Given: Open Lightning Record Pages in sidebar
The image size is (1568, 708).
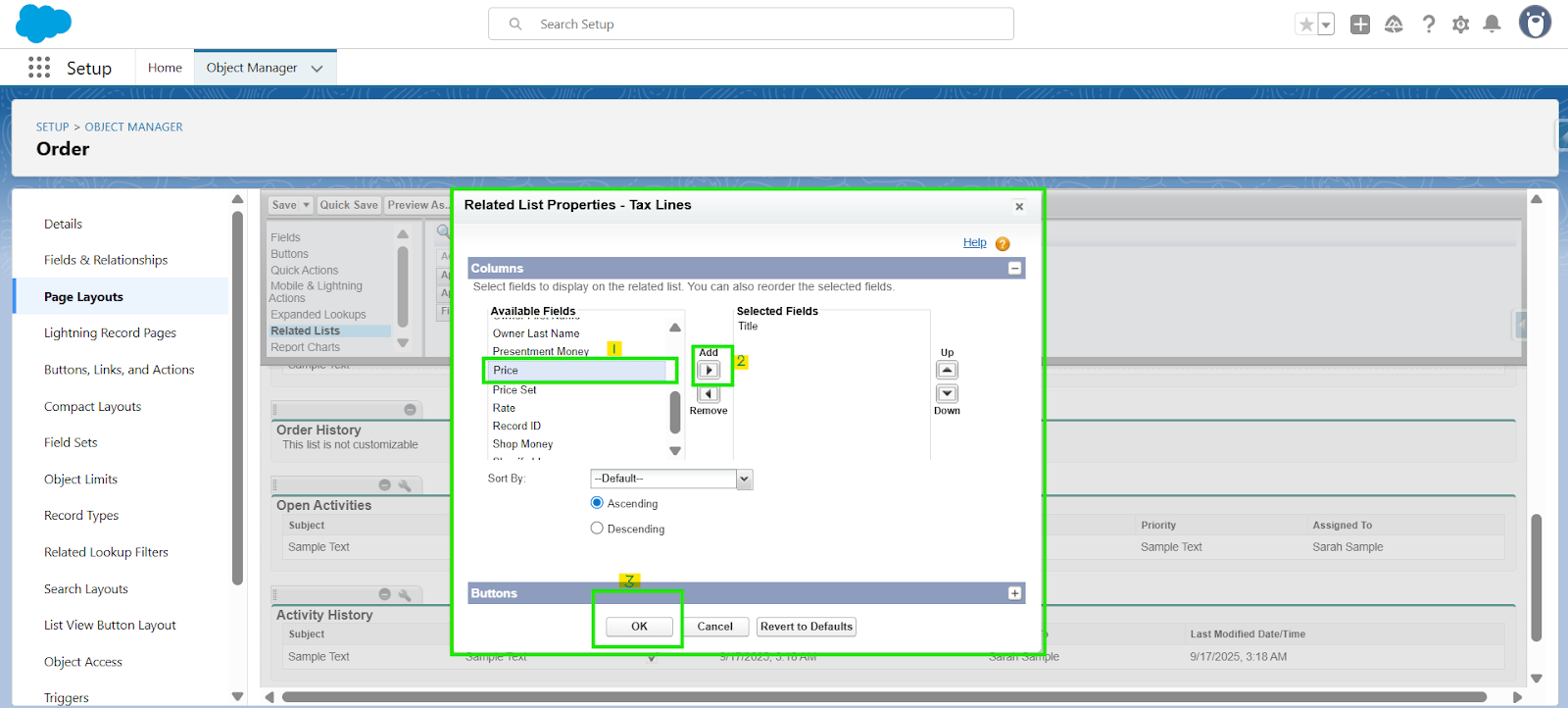Looking at the screenshot, I should click(x=110, y=333).
